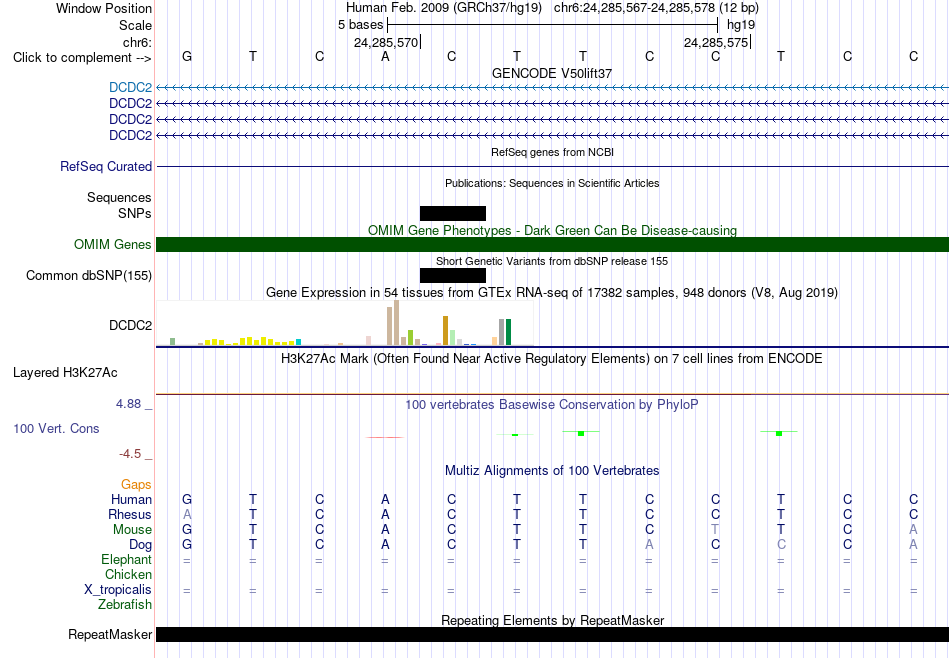Viewport: 950px width, 658px height.
Task: Open the 100 Vert. Cons track label
Action: (x=56, y=428)
